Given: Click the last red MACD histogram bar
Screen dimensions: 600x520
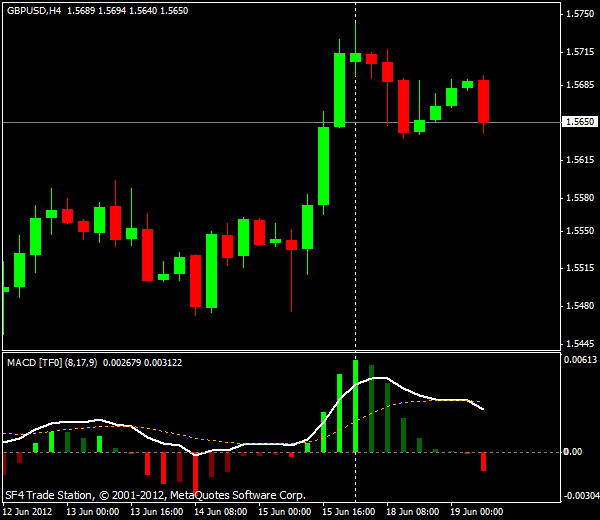Looking at the screenshot, I should (483, 461).
